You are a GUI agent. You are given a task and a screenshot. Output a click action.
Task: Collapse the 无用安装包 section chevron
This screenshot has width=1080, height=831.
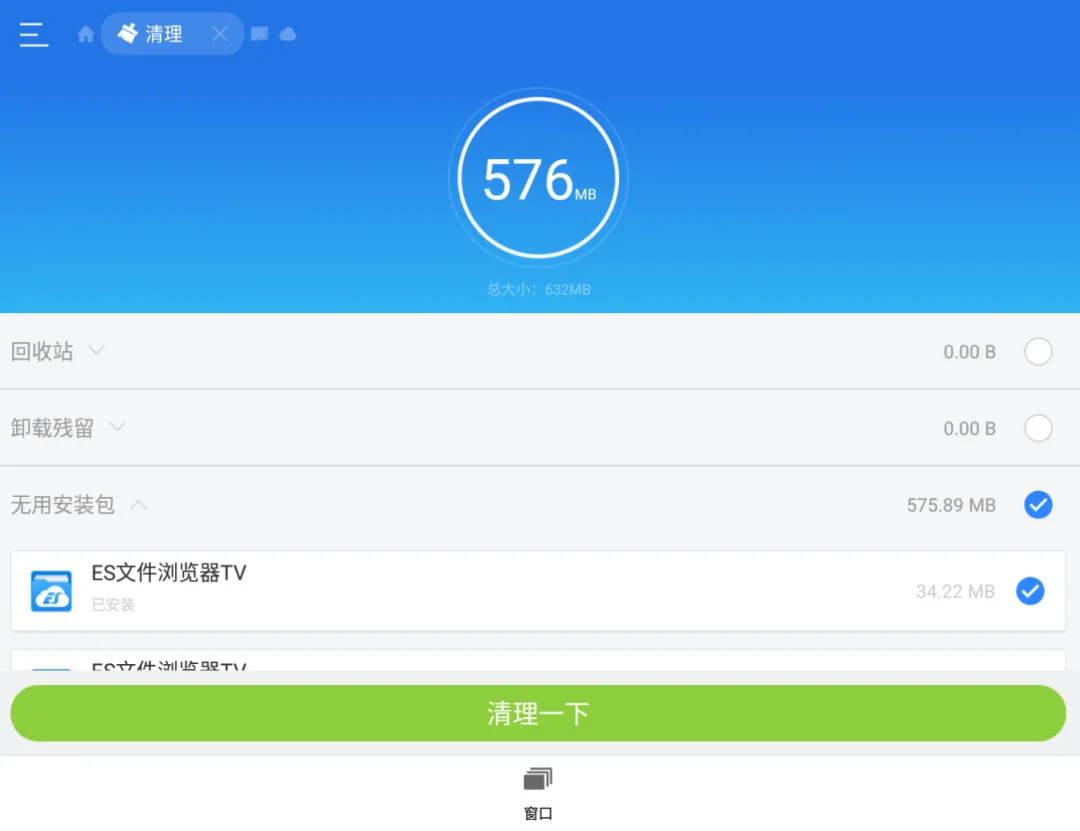(x=138, y=504)
